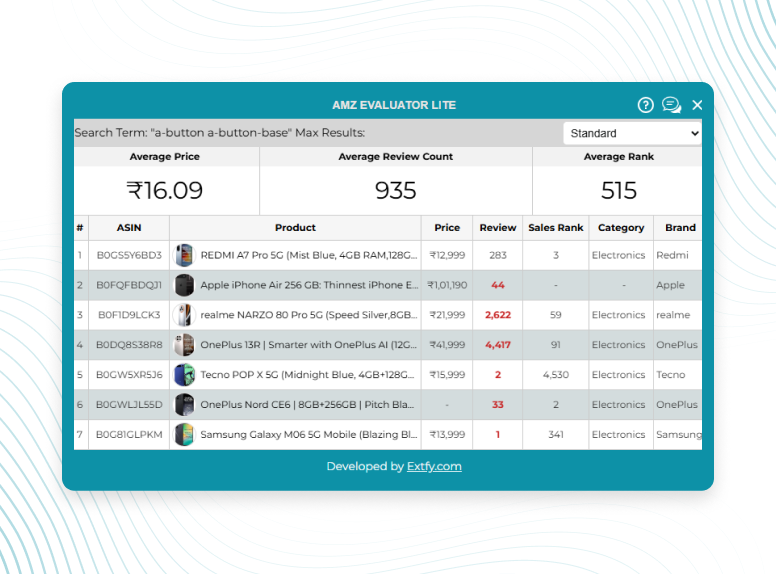Open realme NARZO 80 Pro thumbnail
The width and height of the screenshot is (776, 574).
(x=184, y=315)
